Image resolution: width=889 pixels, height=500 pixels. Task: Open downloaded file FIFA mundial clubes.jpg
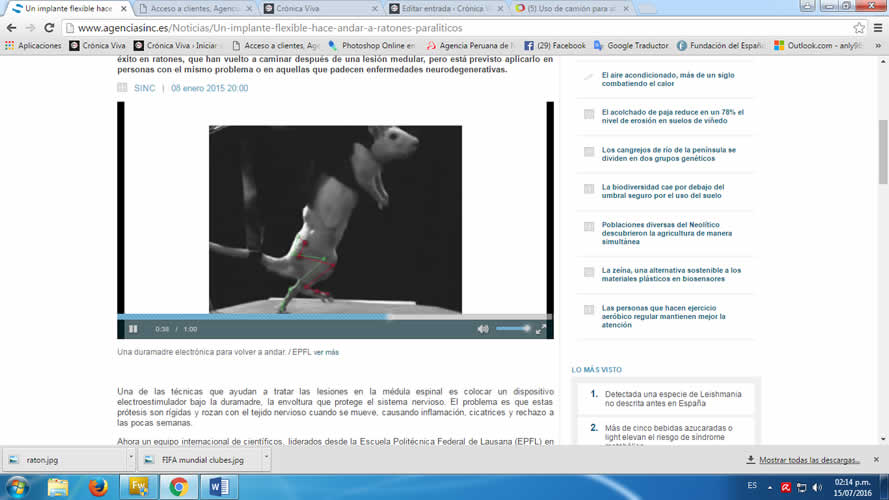coord(200,460)
